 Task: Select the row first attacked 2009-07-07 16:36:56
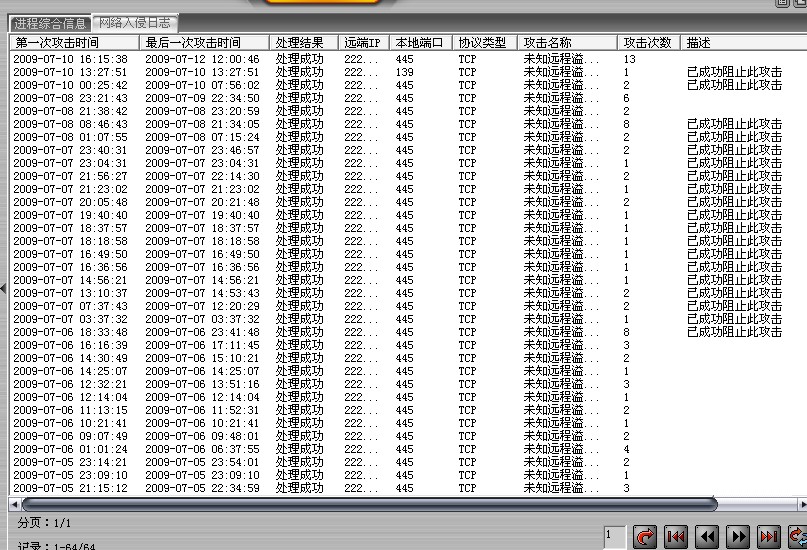[x=408, y=267]
